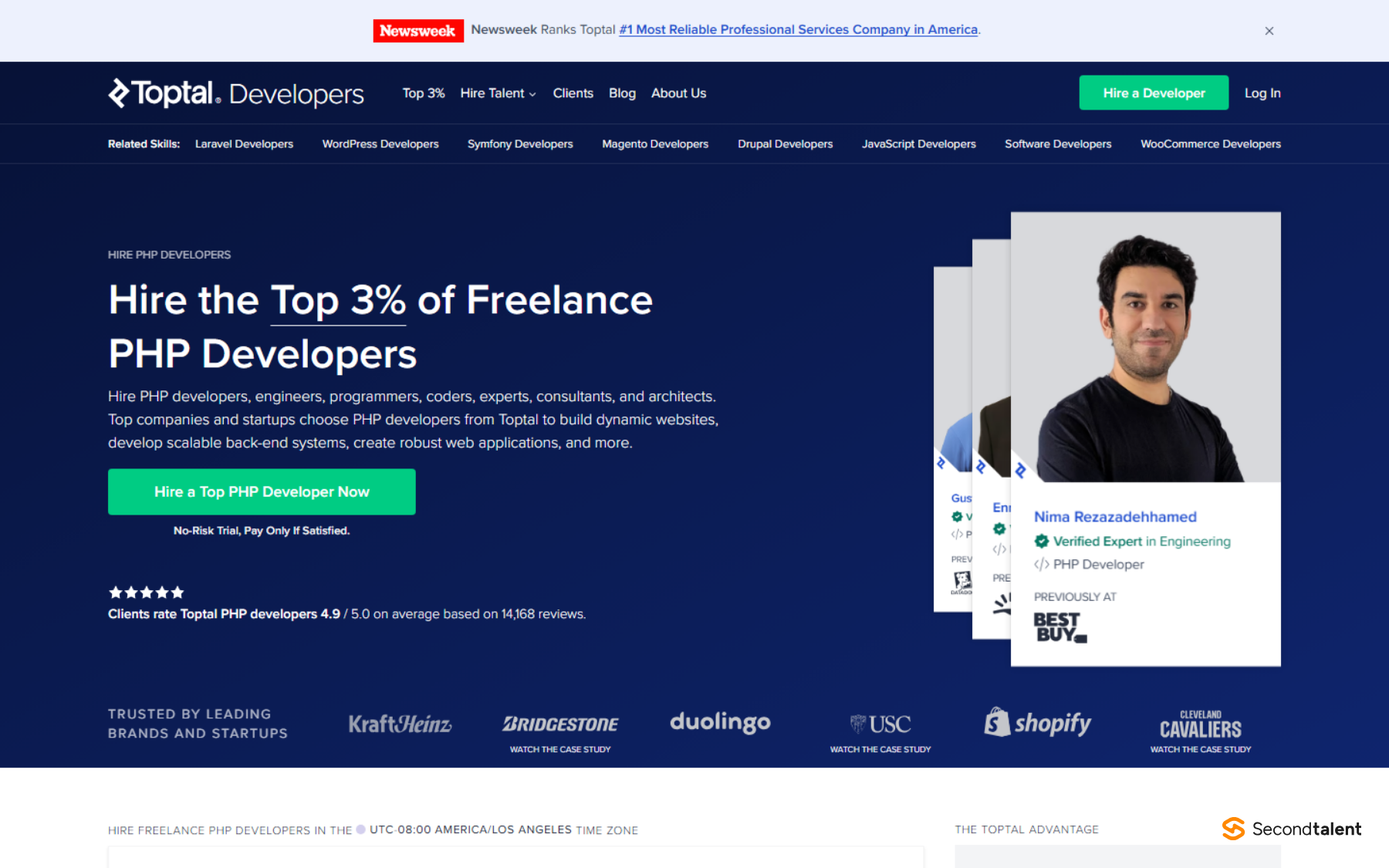
Task: Click the Newsweek red logo badge
Action: (x=418, y=31)
